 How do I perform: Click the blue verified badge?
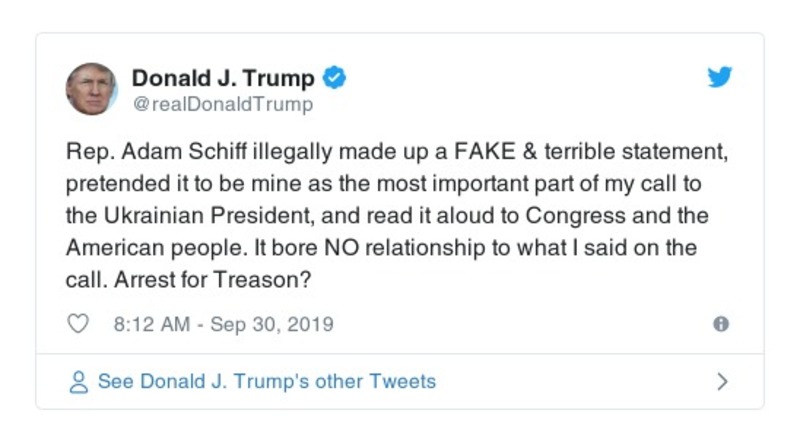pyautogui.click(x=335, y=77)
